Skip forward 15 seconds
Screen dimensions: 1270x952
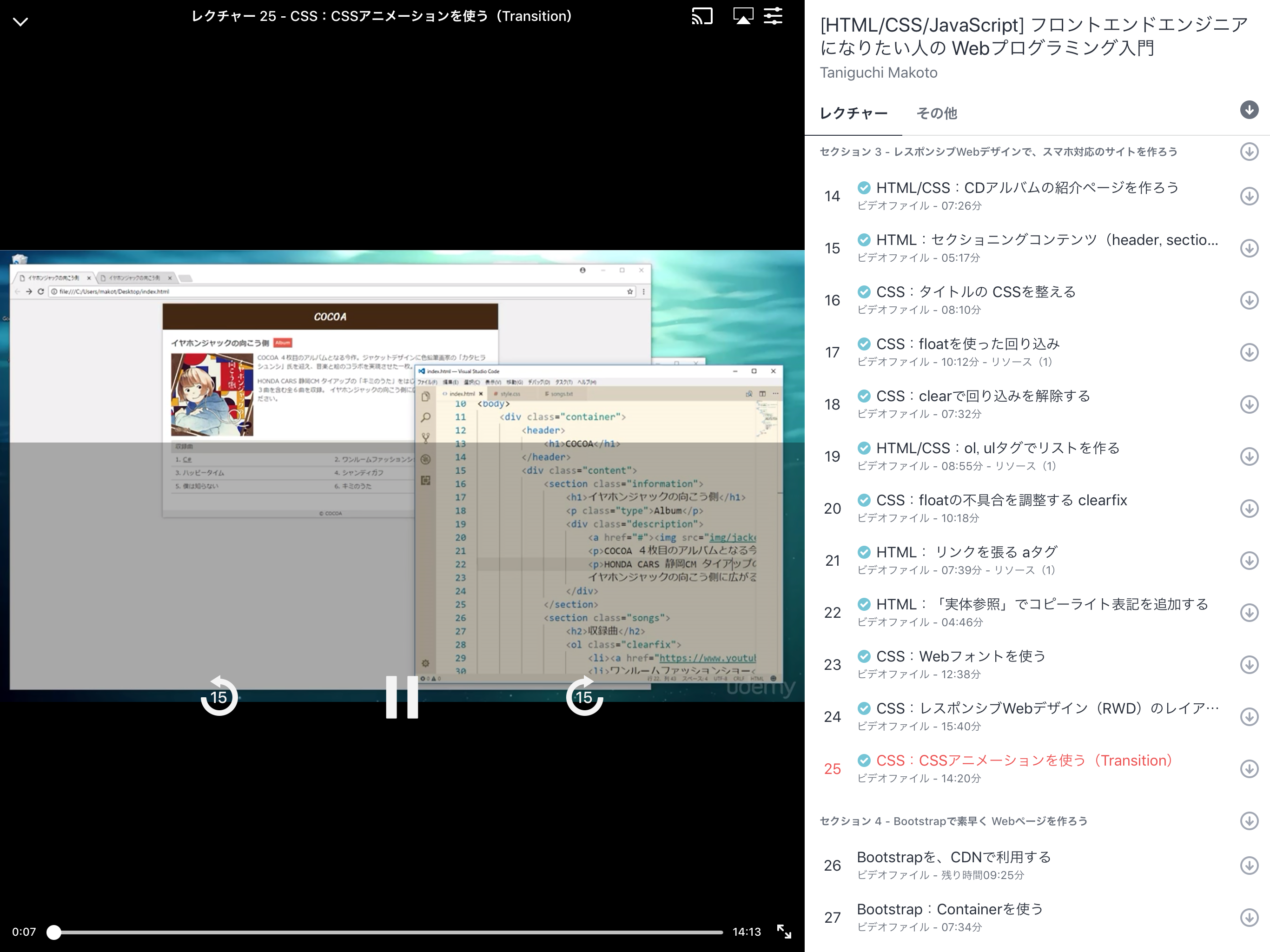pyautogui.click(x=584, y=696)
